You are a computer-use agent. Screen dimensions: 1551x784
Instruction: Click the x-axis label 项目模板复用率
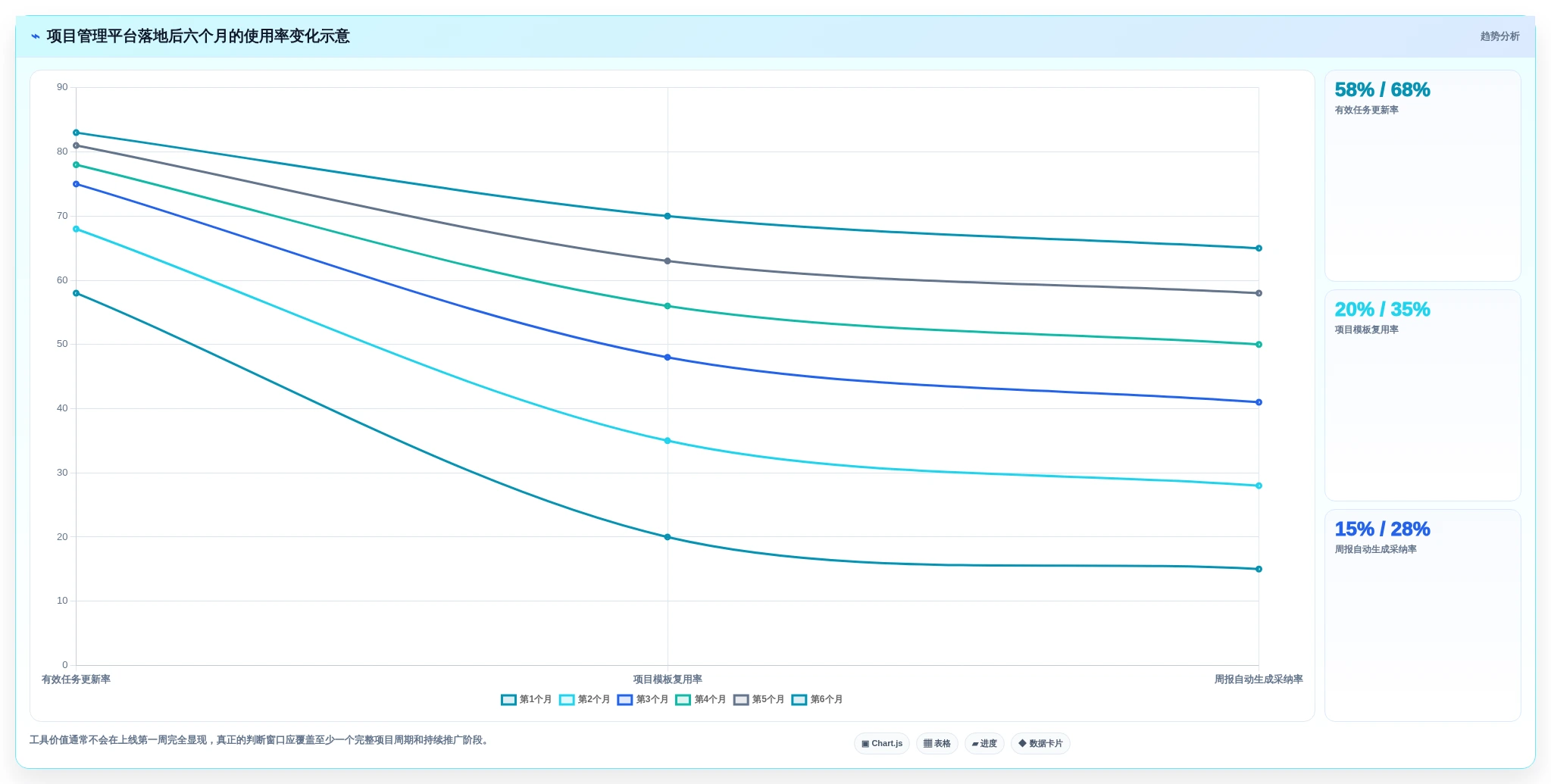[668, 679]
